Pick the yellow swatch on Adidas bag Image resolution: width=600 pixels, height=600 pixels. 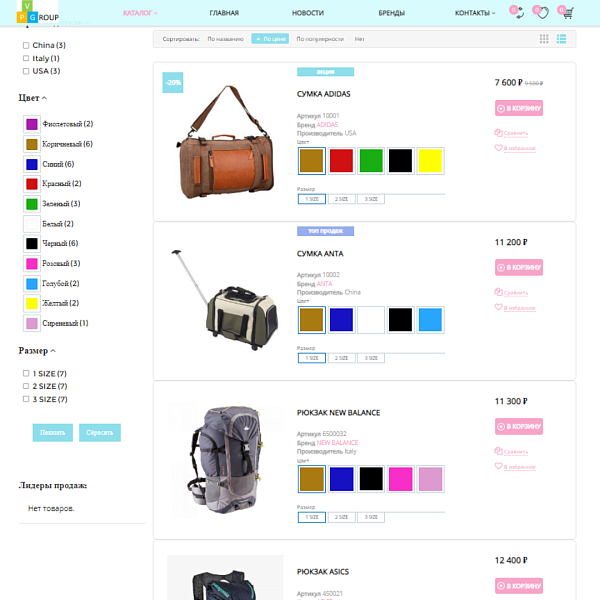point(430,160)
